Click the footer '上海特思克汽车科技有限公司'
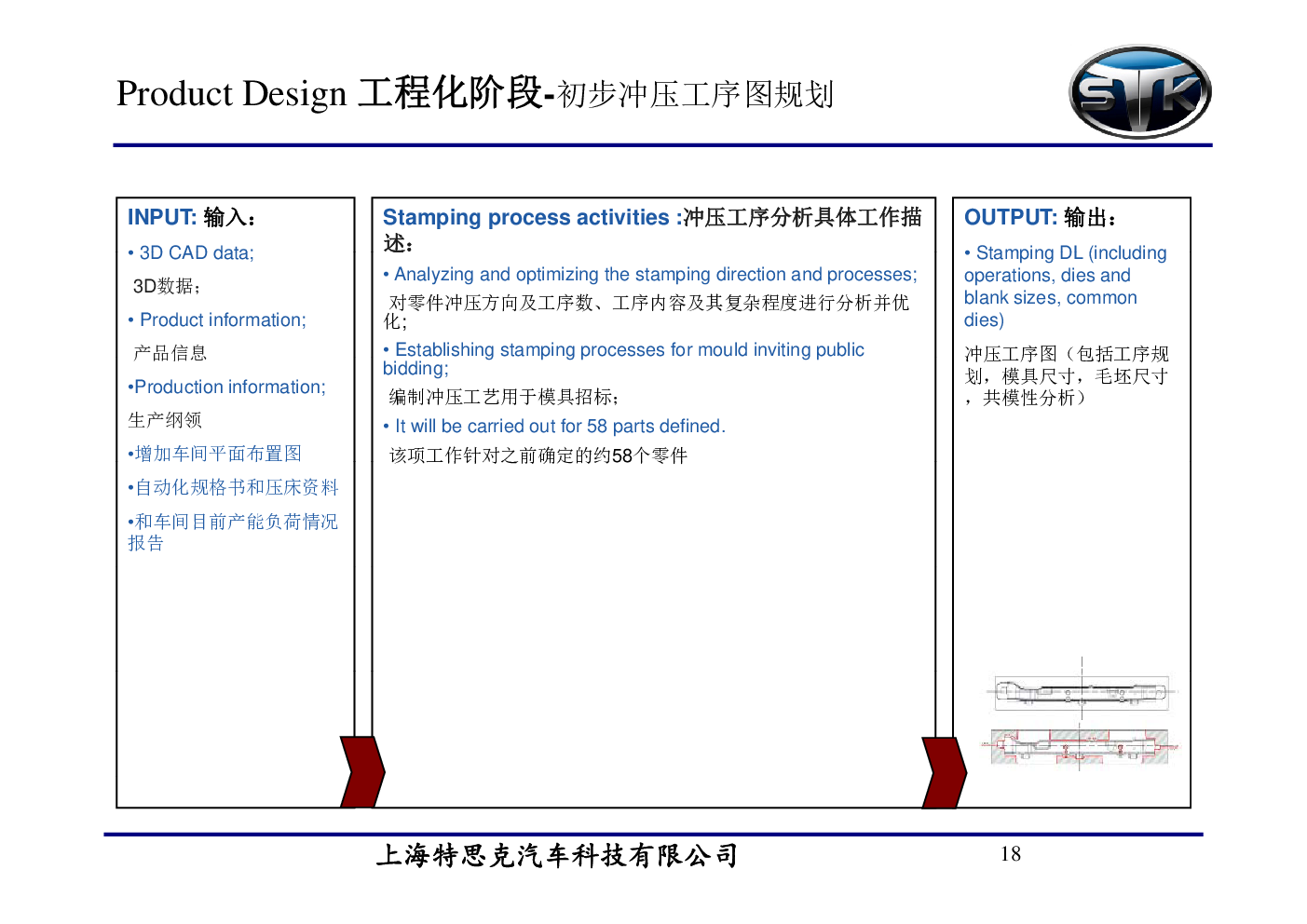This screenshot has height=924, width=1307. pos(556,855)
